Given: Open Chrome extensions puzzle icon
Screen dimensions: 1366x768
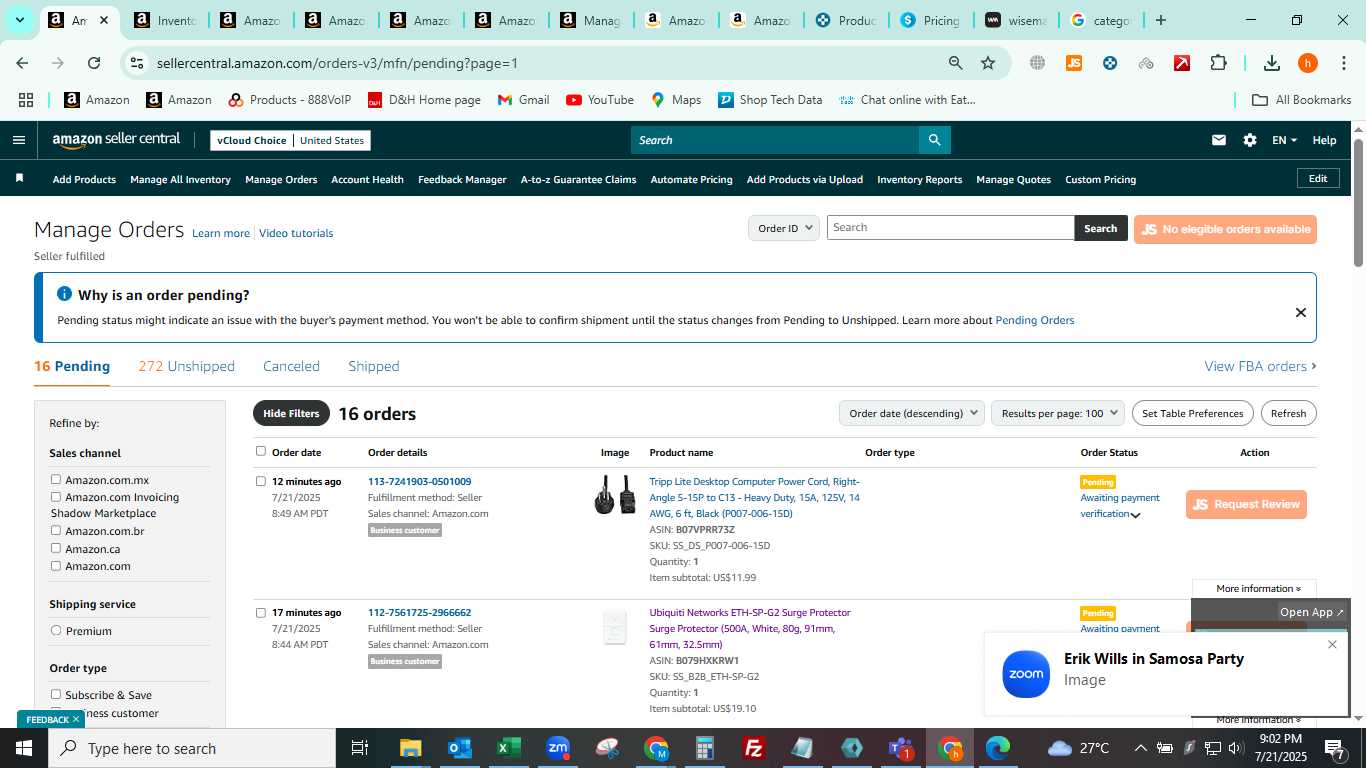Looking at the screenshot, I should click(1218, 63).
